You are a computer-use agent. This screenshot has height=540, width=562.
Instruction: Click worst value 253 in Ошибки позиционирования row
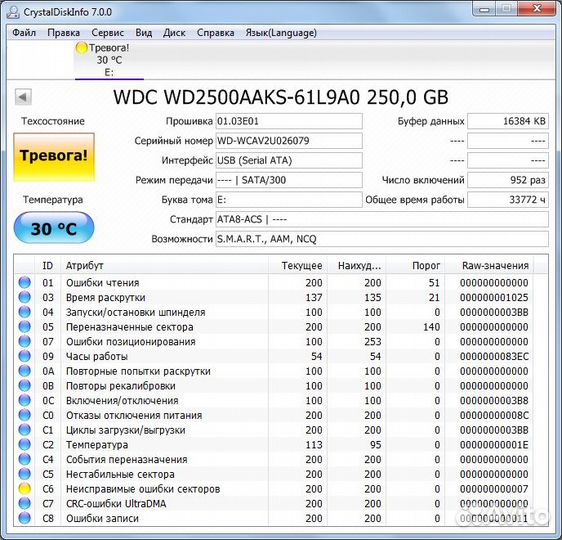[x=372, y=341]
